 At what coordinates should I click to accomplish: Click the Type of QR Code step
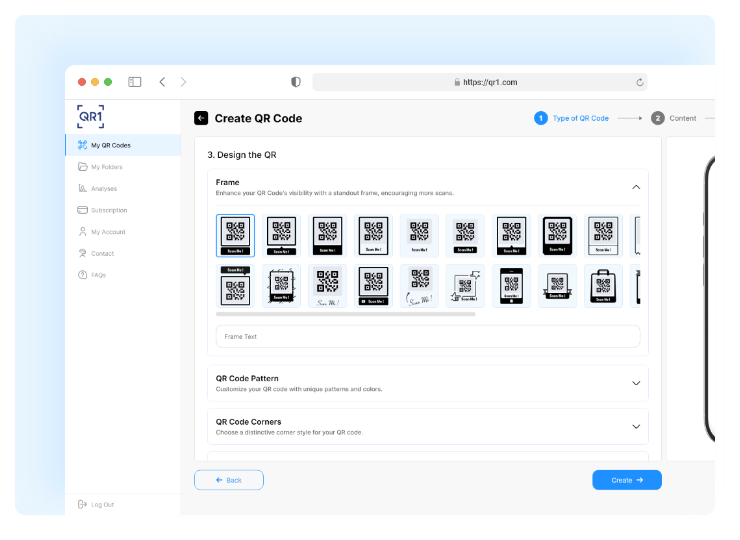pyautogui.click(x=580, y=118)
